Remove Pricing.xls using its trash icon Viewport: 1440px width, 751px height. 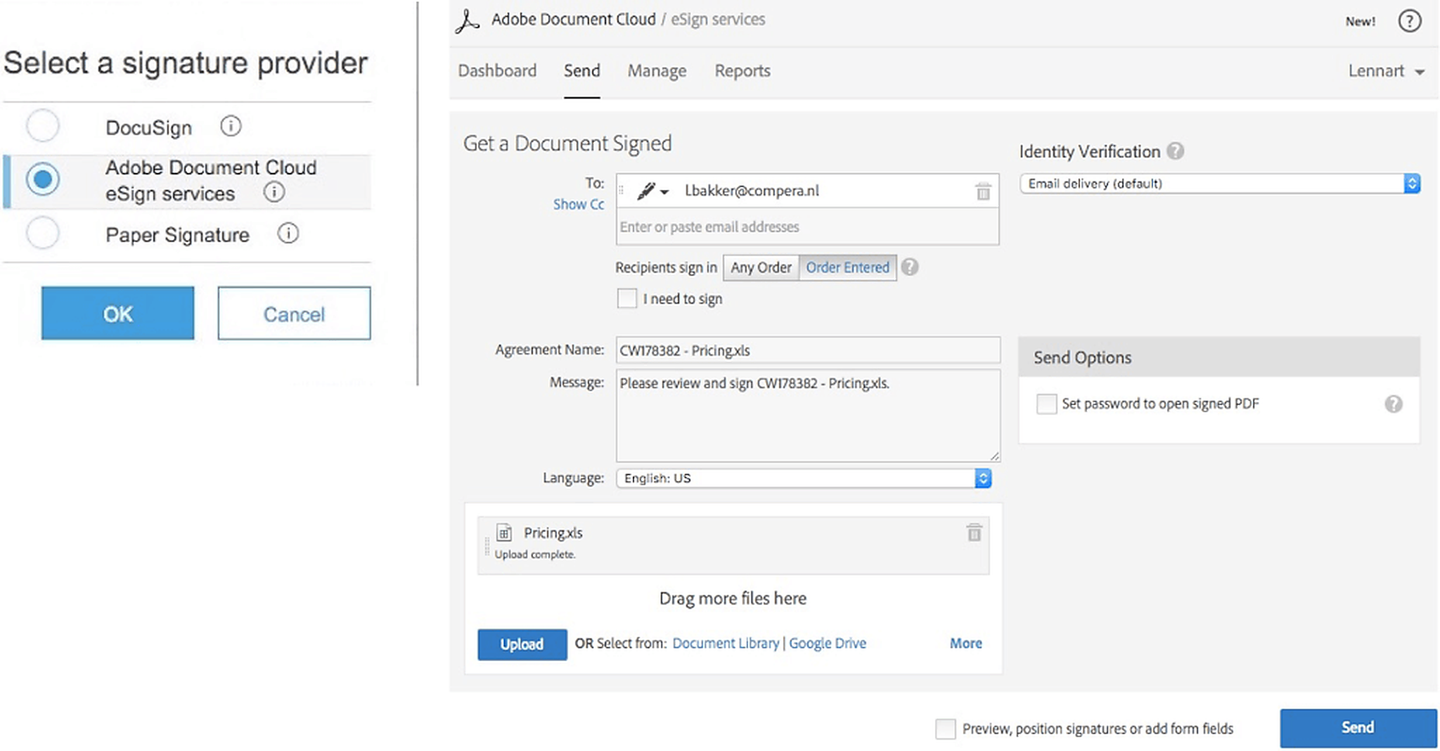click(974, 533)
